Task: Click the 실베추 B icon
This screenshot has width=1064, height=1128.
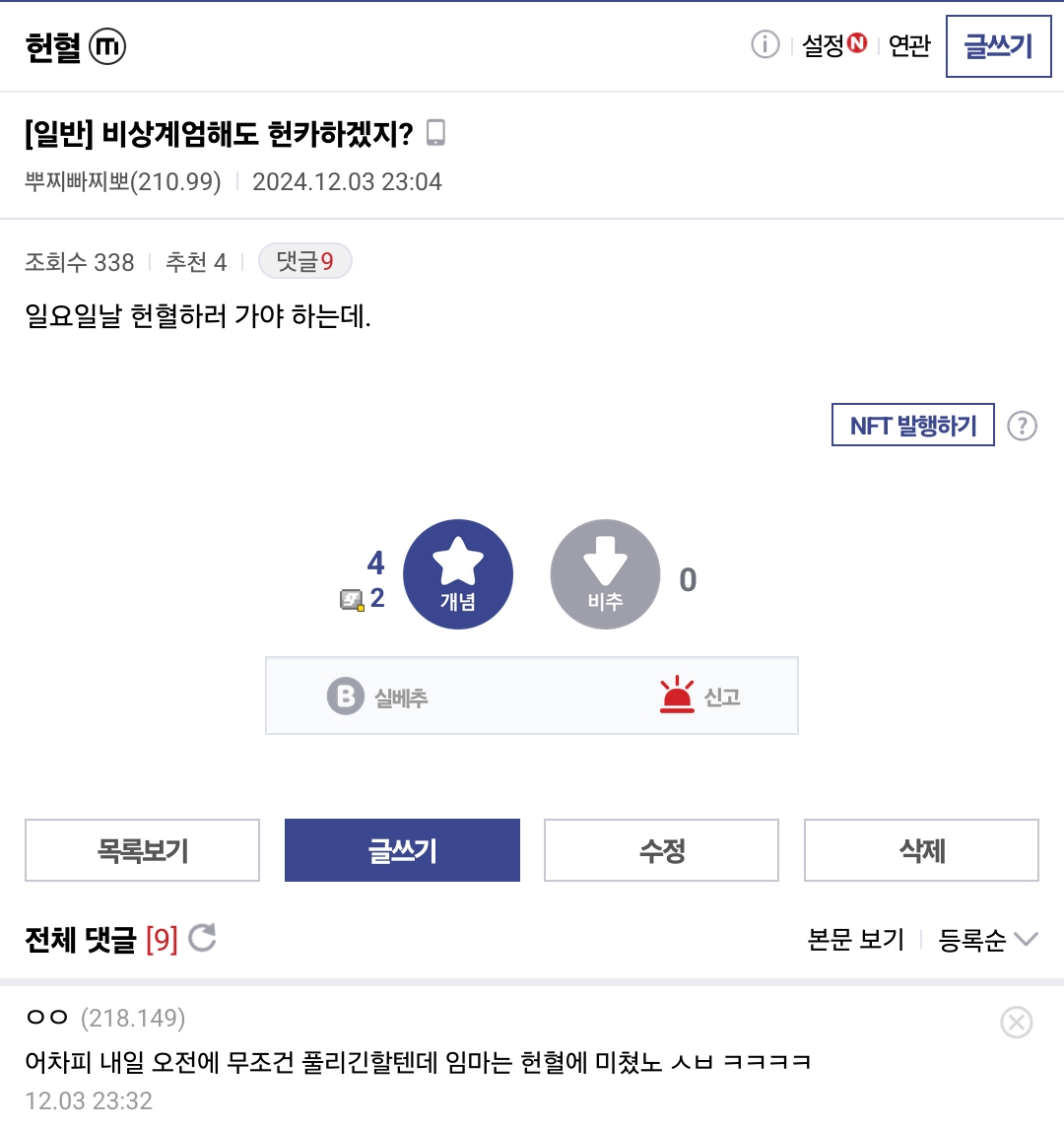Action: click(345, 697)
